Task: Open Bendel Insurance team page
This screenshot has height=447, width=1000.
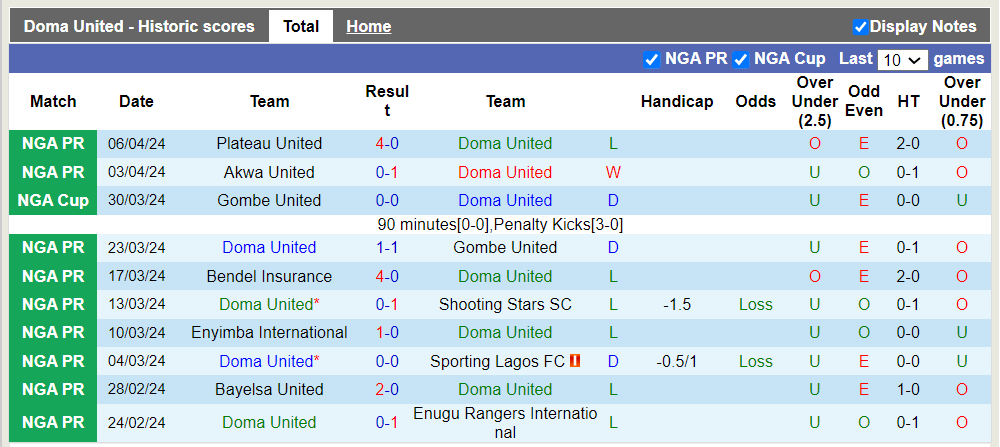Action: (269, 276)
